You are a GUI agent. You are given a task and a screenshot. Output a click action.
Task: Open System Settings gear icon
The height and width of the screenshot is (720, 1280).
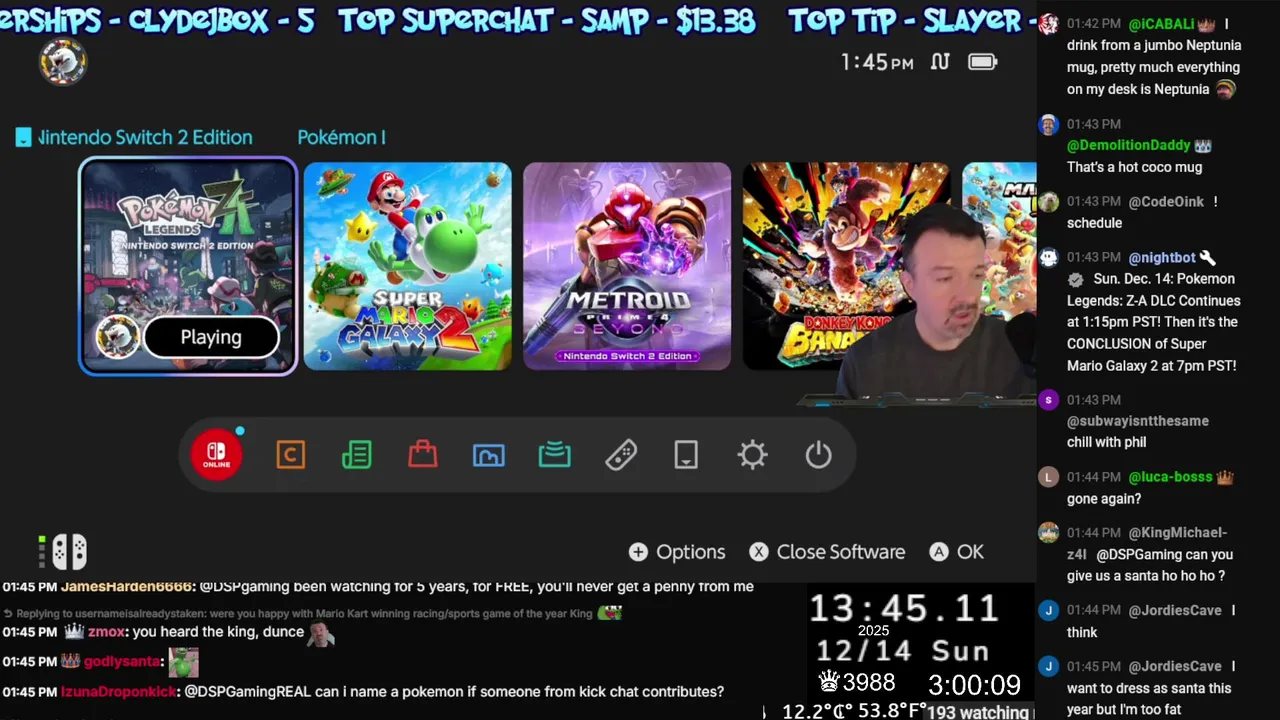coord(752,455)
